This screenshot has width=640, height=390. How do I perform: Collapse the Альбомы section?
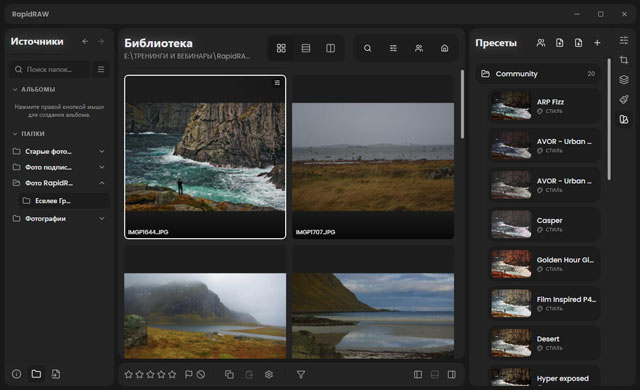15,89
